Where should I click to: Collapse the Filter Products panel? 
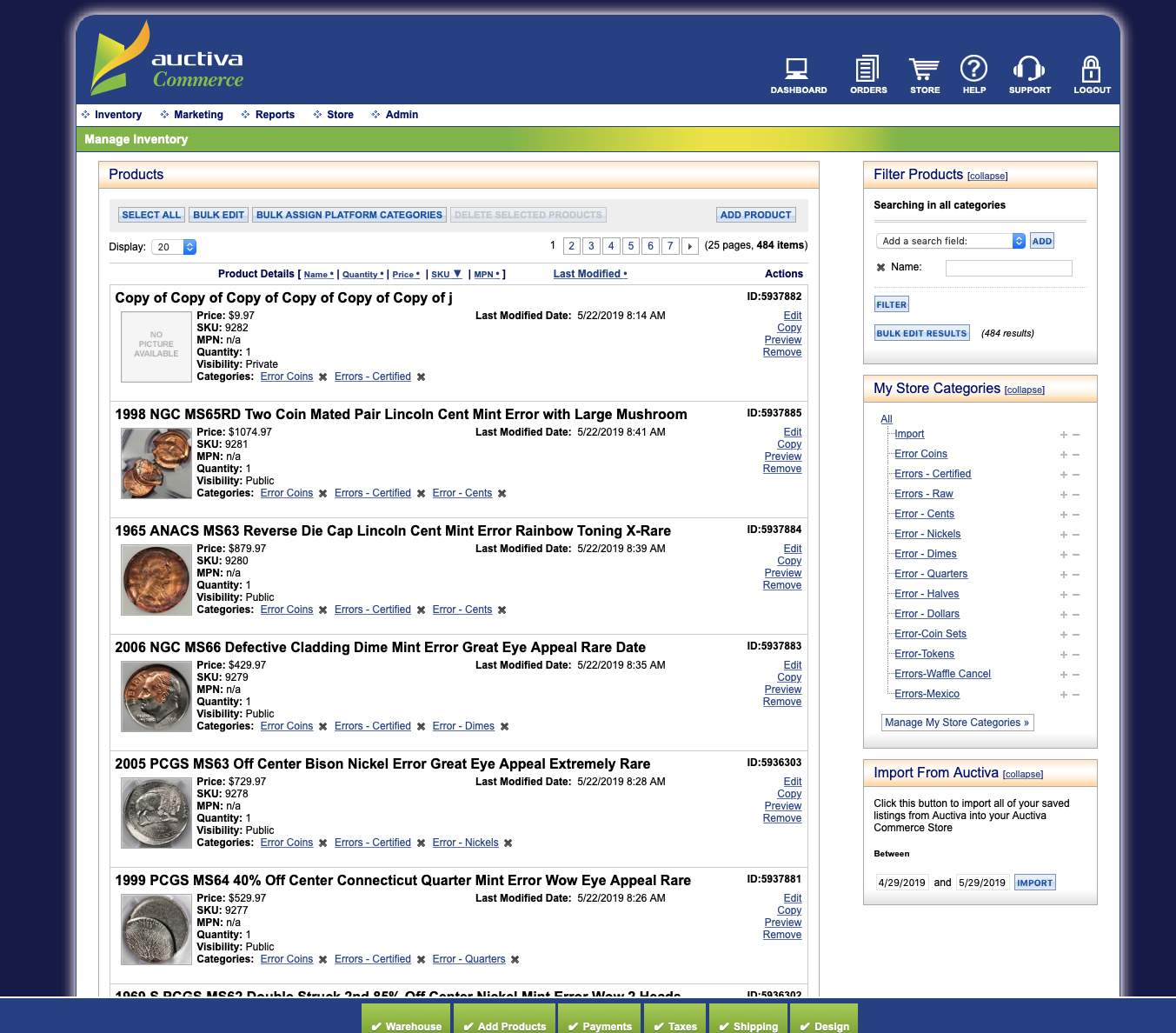pos(987,177)
